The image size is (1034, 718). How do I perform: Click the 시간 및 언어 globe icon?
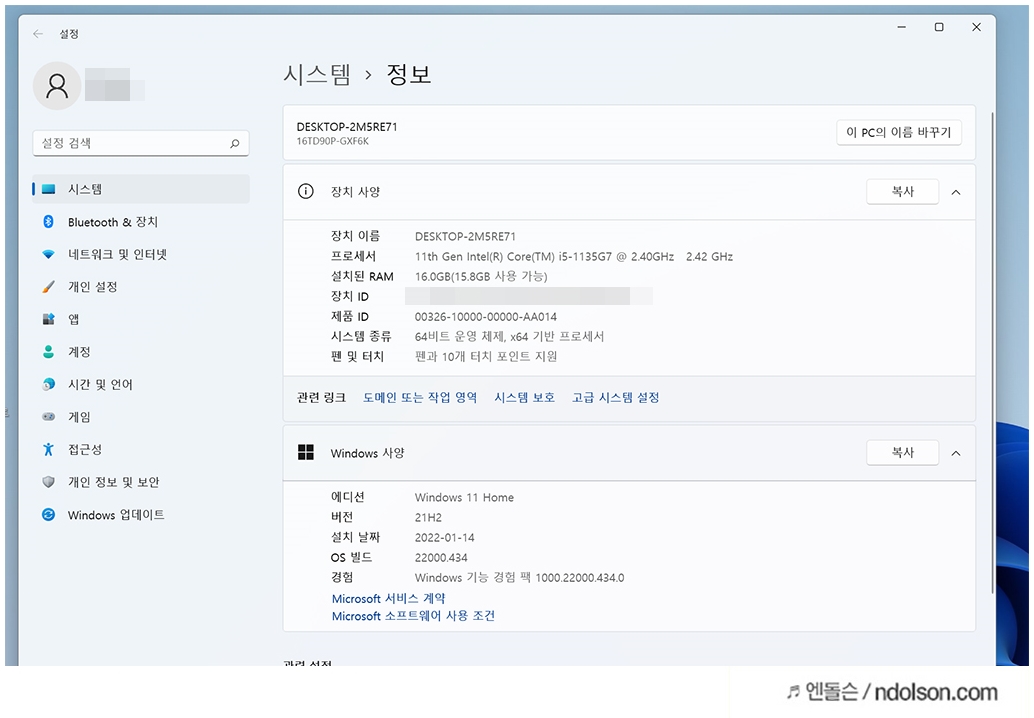(48, 384)
